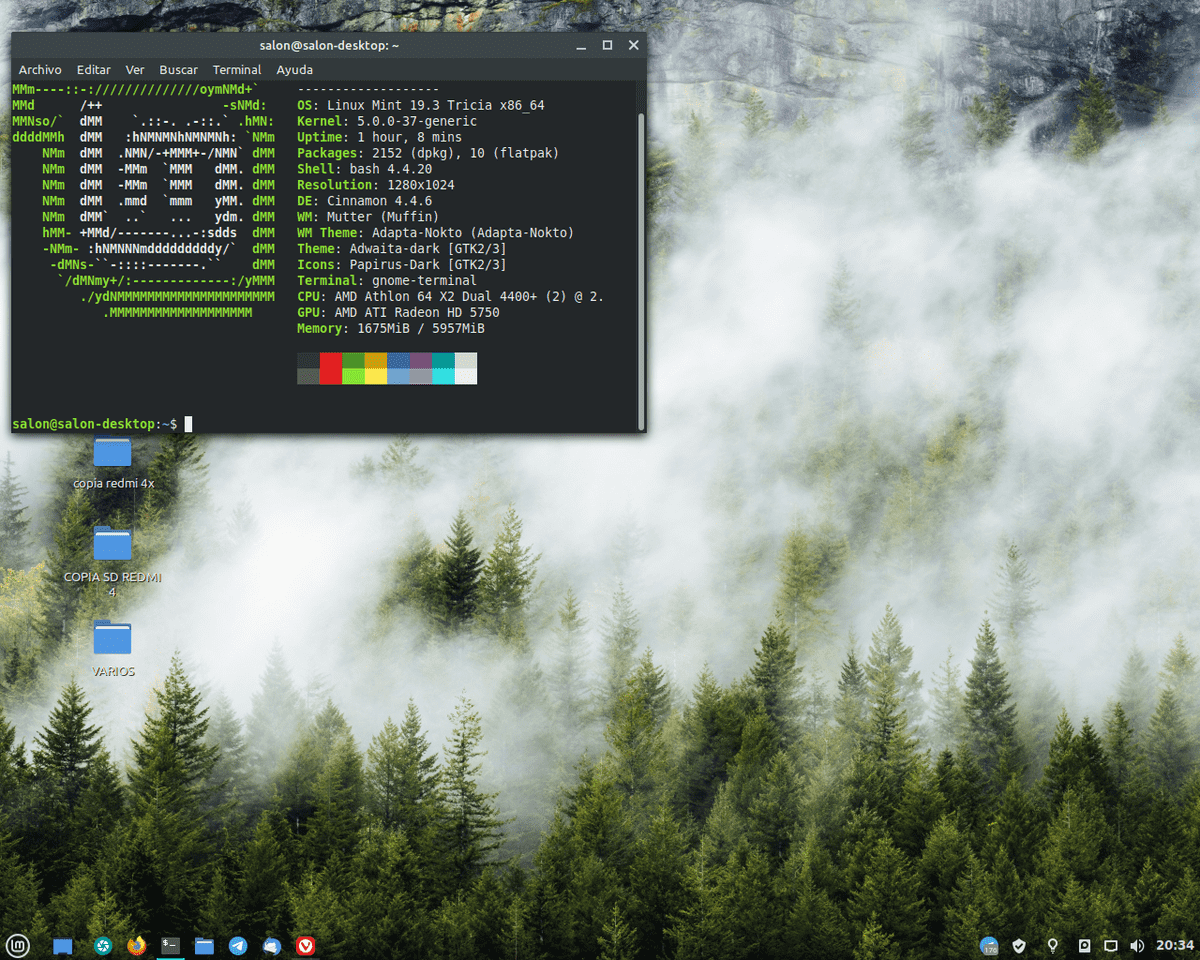Click the 'CPU: AMD Athlon 64 X2' line
Screen dimensions: 1200x960
(451, 297)
